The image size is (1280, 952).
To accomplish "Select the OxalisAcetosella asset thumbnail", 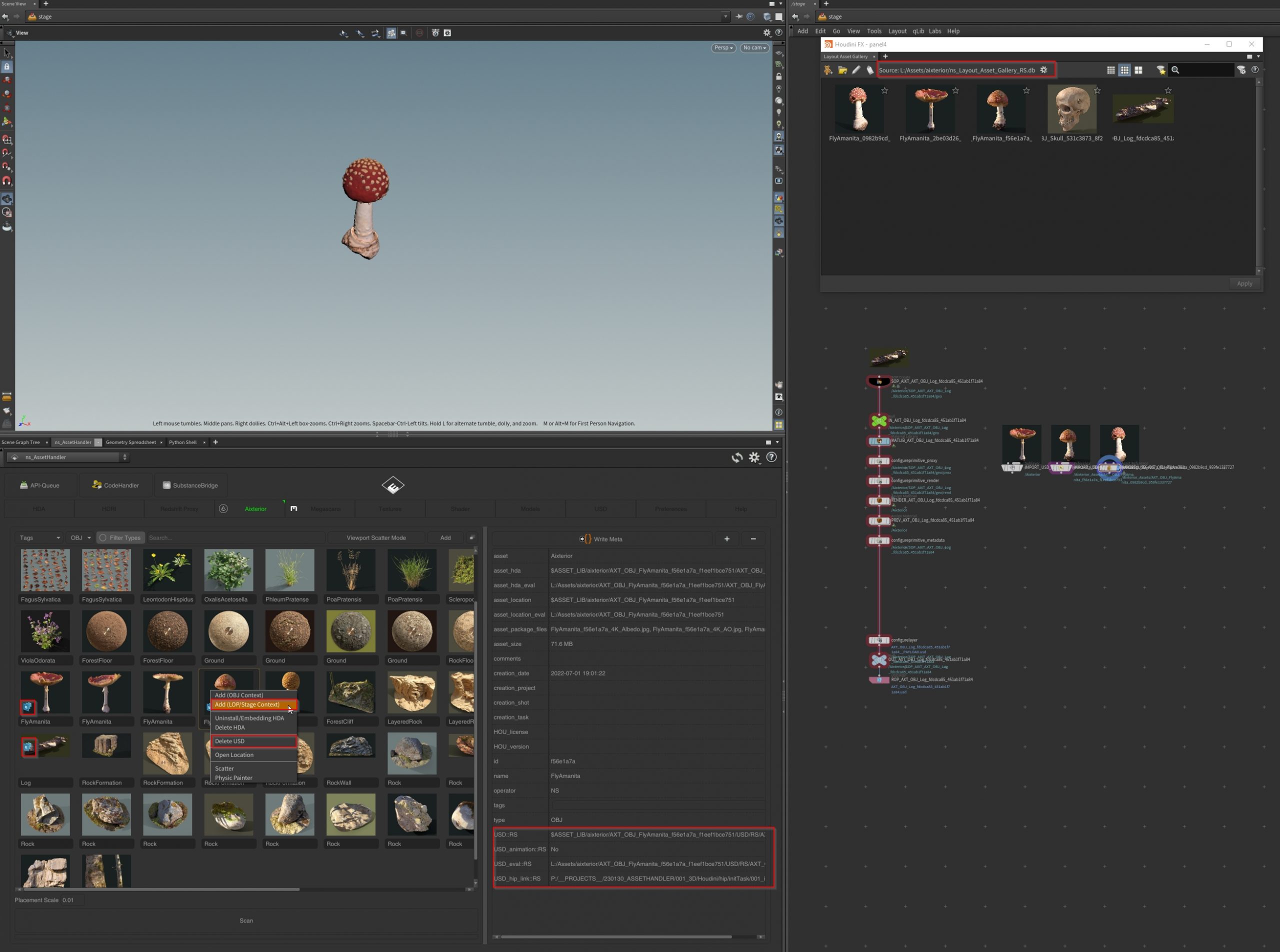I will pyautogui.click(x=228, y=570).
